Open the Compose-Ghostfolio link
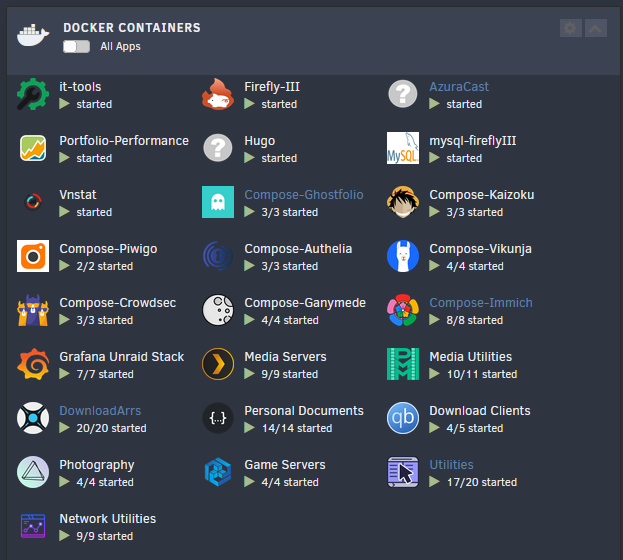Viewport: 623px width, 560px height. tap(304, 195)
